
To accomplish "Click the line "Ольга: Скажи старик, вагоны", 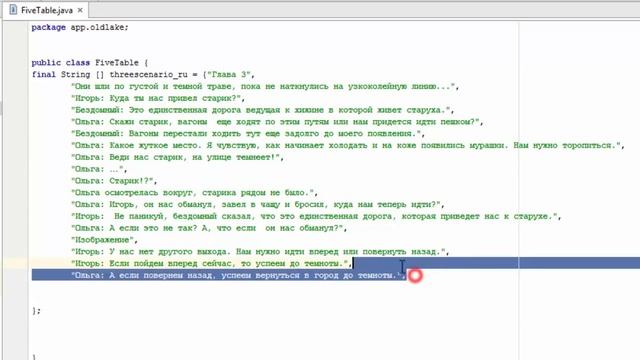I will click(277, 122).
